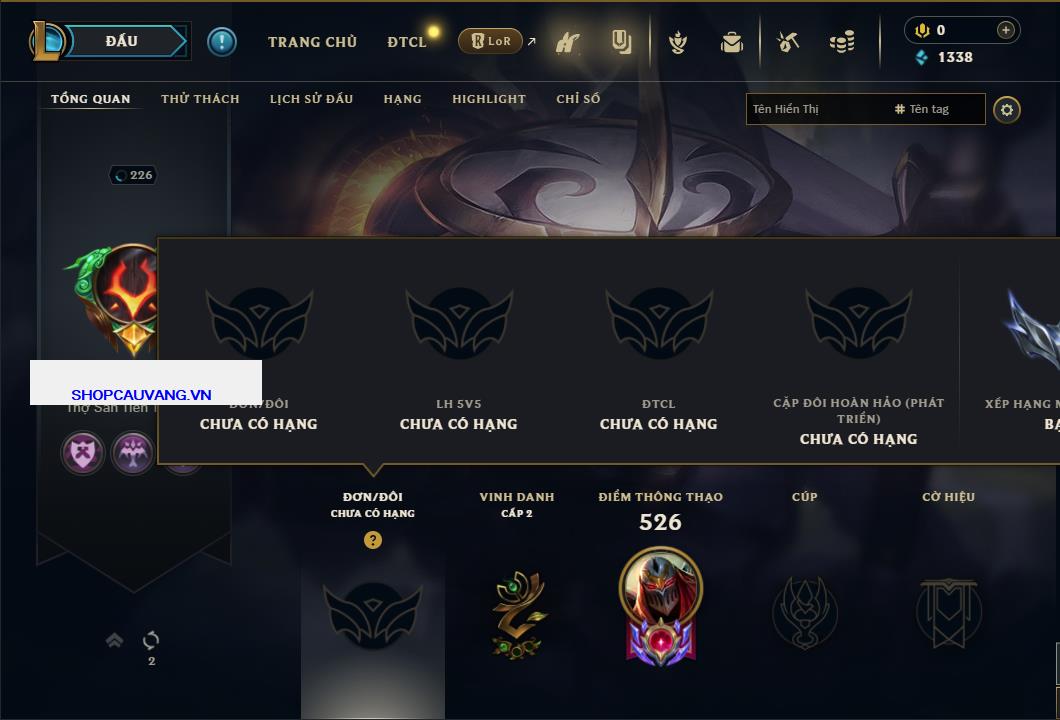Switch to the HIGHLIGHT tab
This screenshot has width=1060, height=720.
point(489,99)
